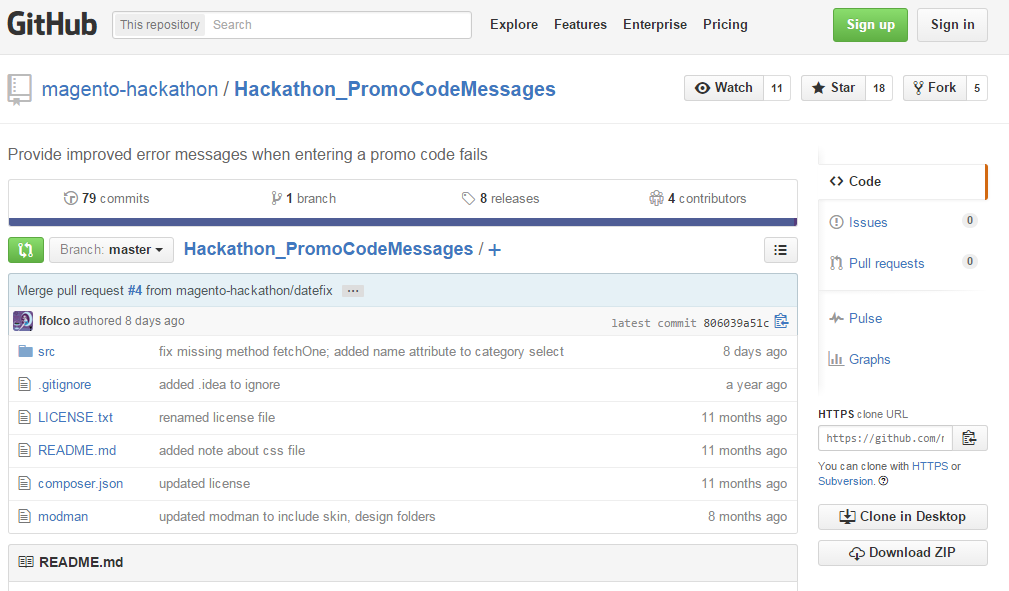Click the green compare and review button
1009x591 pixels.
point(26,250)
